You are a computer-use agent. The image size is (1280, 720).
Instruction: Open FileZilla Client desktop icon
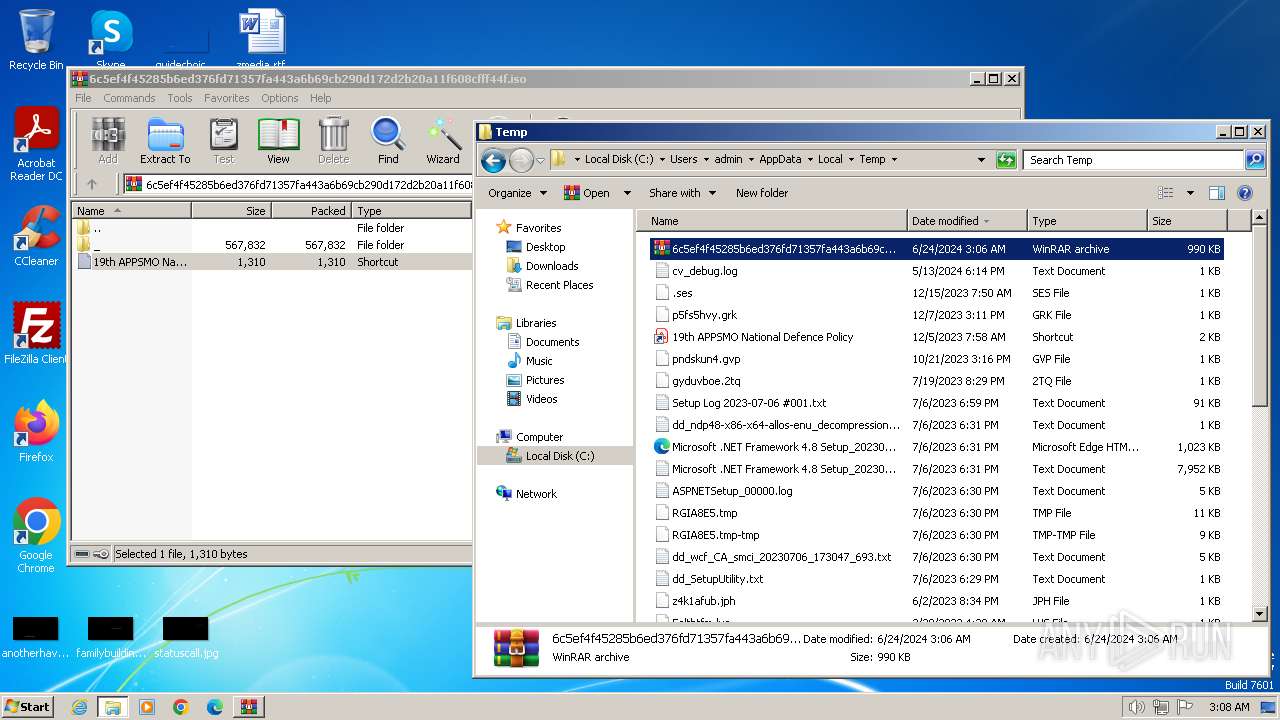tap(36, 333)
